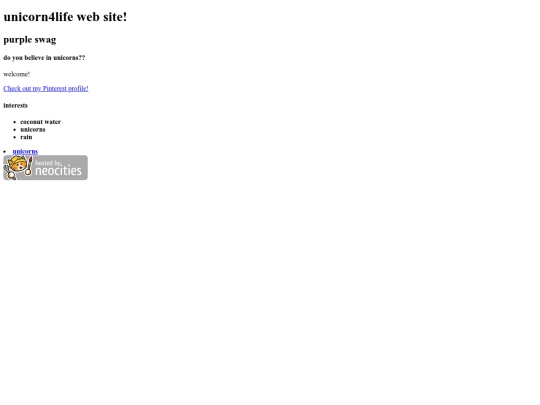540x405 pixels.
Task: Click the cat mascot face in badge
Action: pyautogui.click(x=18, y=164)
